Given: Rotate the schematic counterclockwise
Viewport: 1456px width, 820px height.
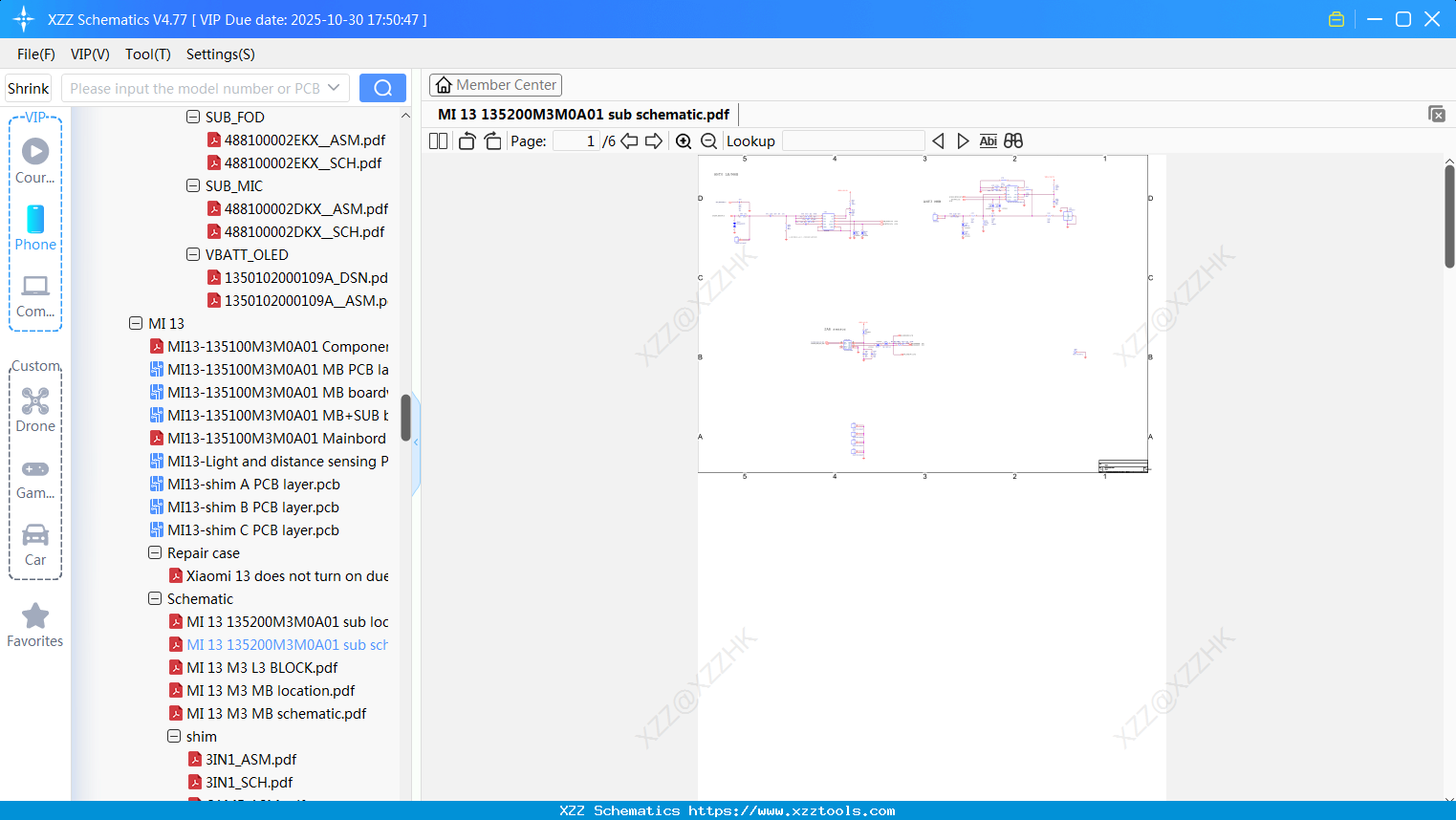Looking at the screenshot, I should [x=466, y=140].
